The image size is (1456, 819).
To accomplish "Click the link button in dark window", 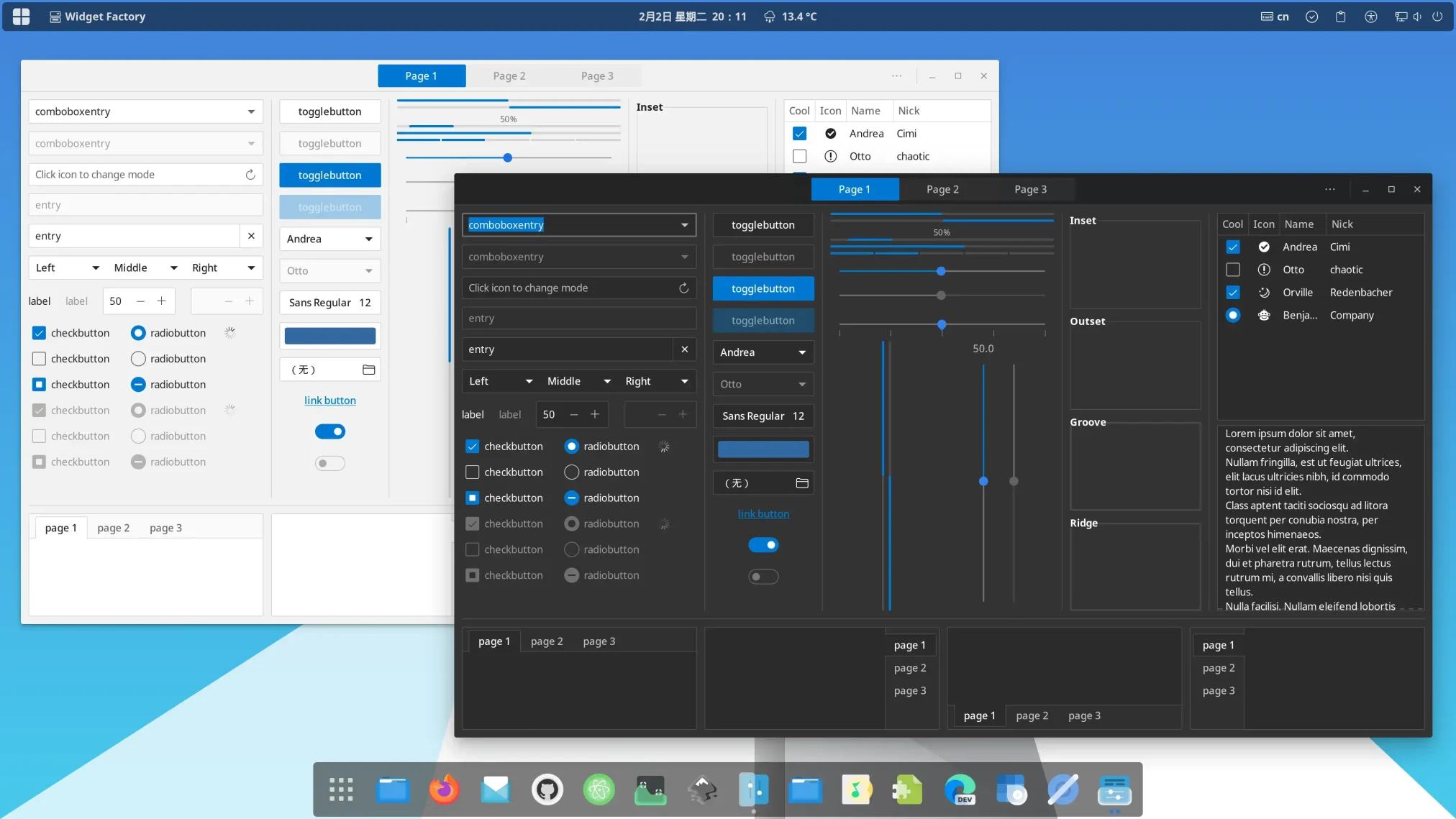I will [763, 514].
